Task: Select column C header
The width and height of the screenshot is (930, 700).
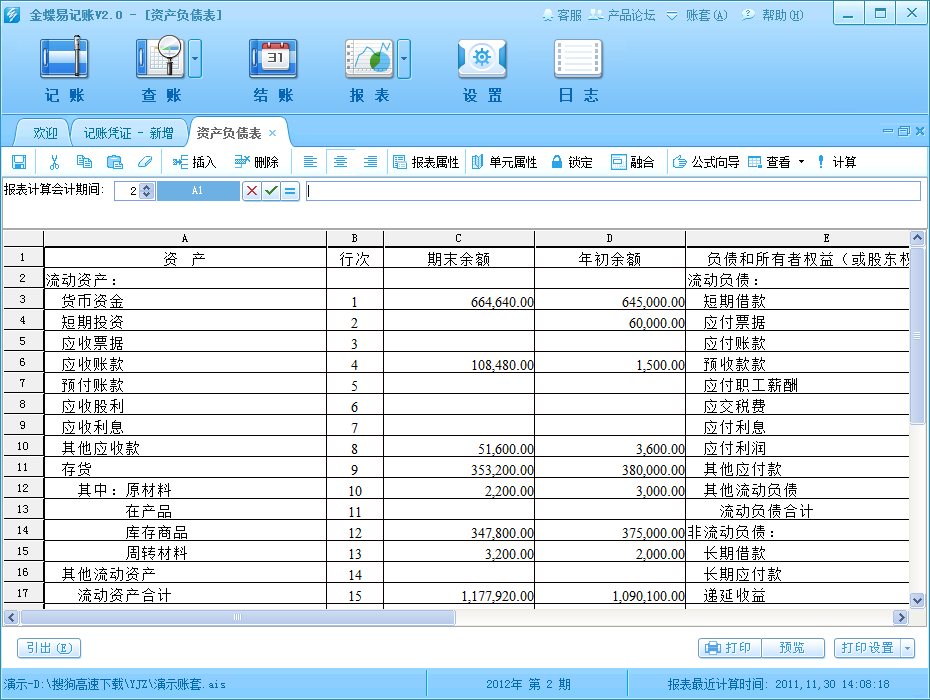Action: tap(458, 238)
